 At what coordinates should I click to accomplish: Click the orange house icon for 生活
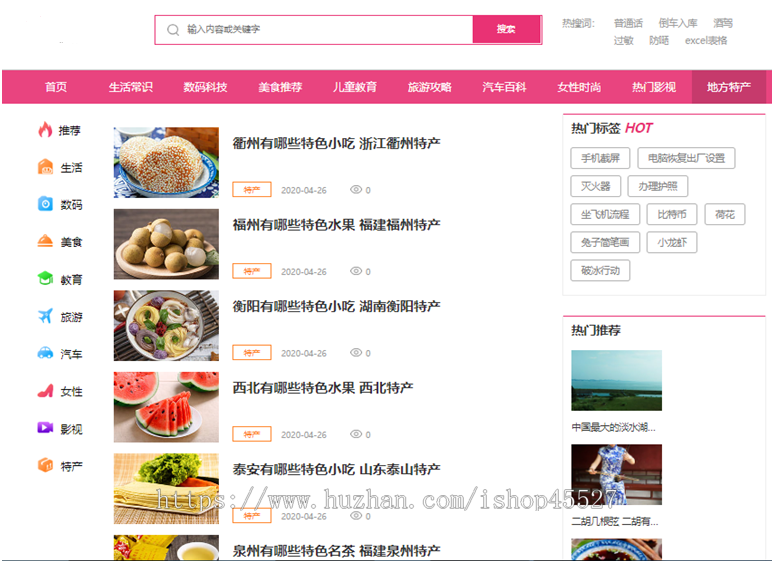[45, 167]
